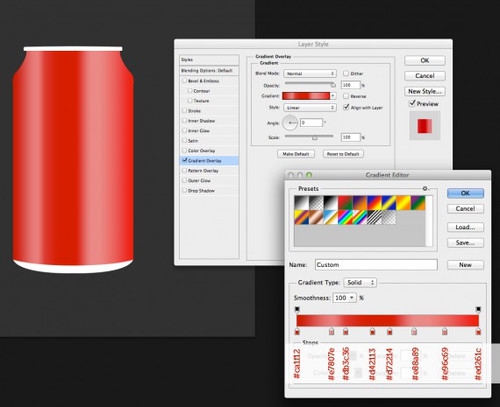This screenshot has width=500, height=407.
Task: Enable the Dither checkbox
Action: click(346, 73)
